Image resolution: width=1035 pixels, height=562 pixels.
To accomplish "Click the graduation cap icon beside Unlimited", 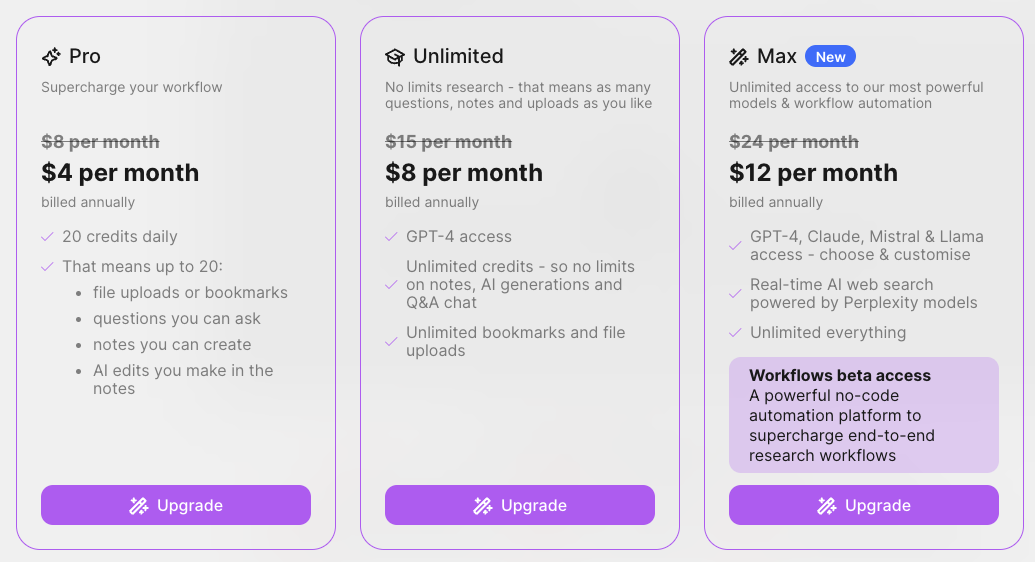I will [x=395, y=57].
